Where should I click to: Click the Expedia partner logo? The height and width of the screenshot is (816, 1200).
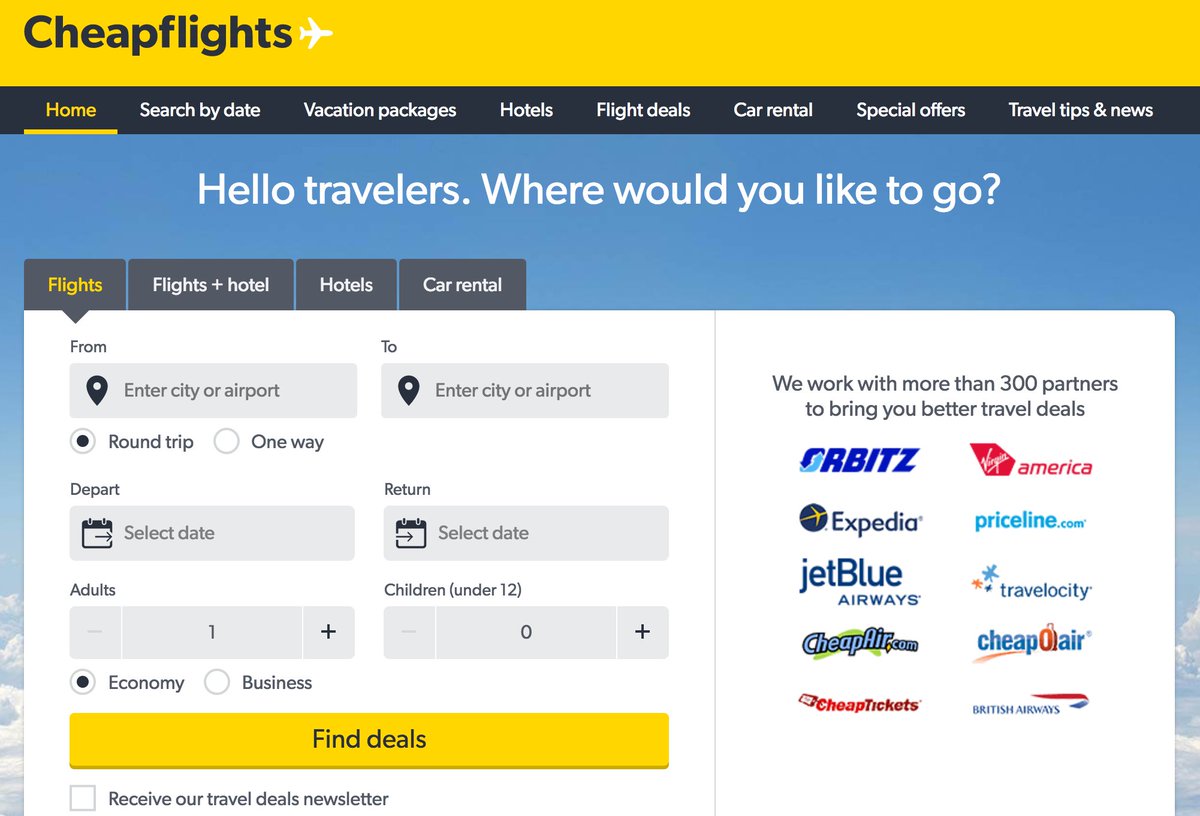(860, 520)
